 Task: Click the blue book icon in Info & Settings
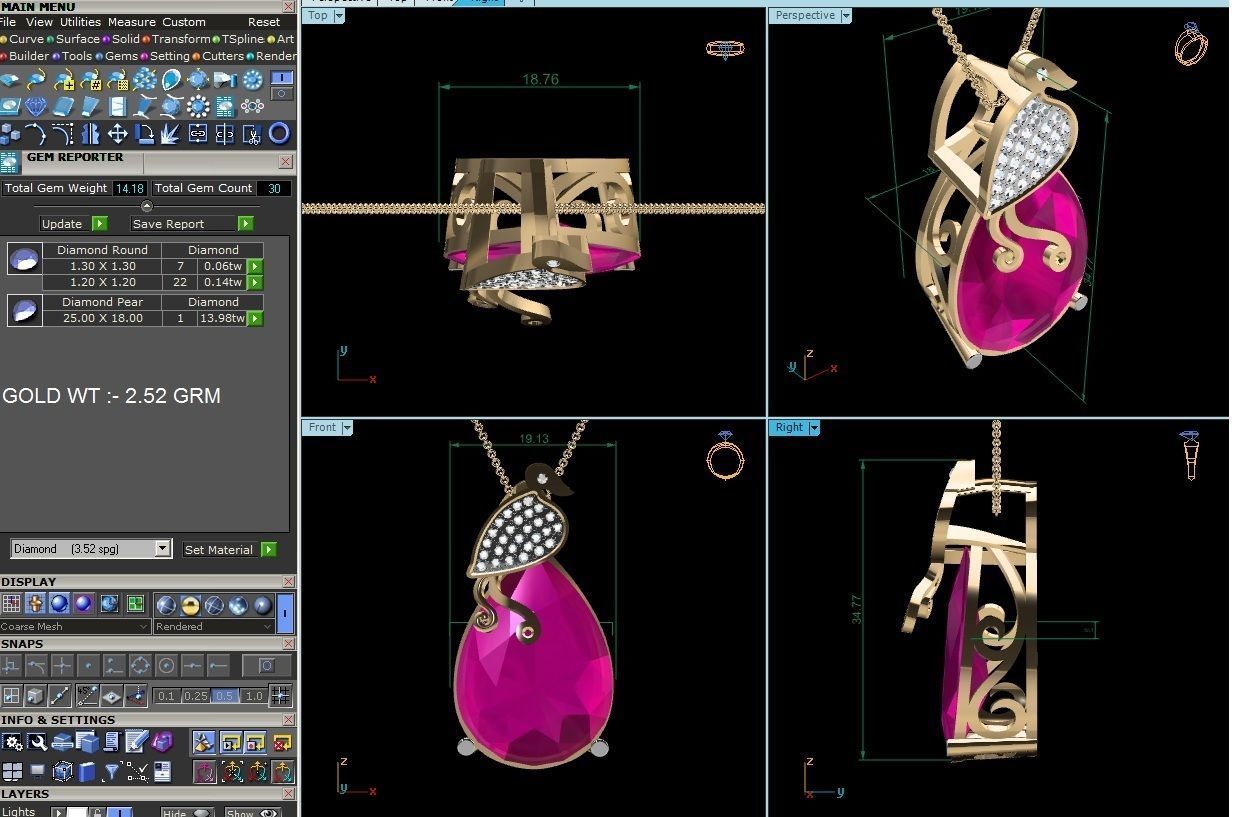pyautogui.click(x=87, y=771)
